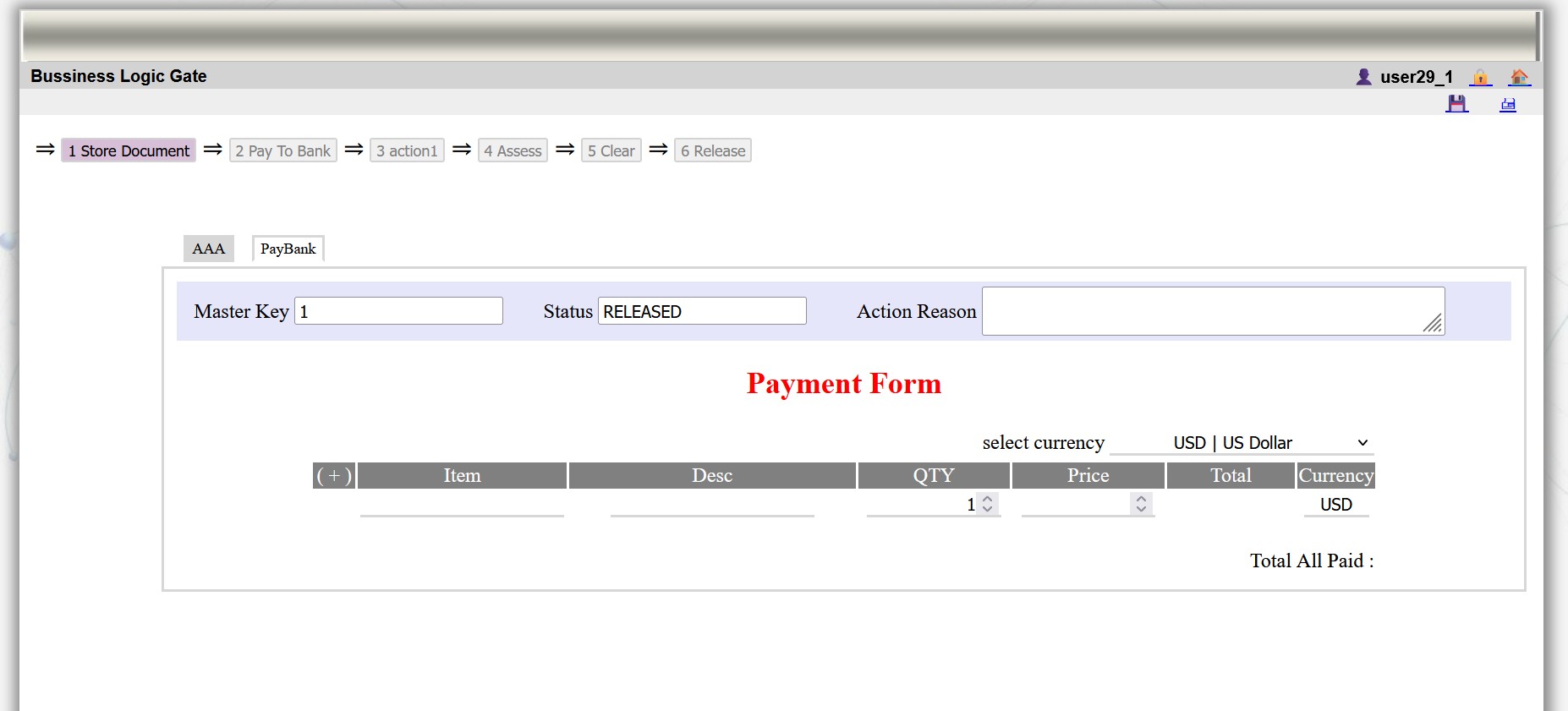Click into the Master Key field

[x=398, y=311]
